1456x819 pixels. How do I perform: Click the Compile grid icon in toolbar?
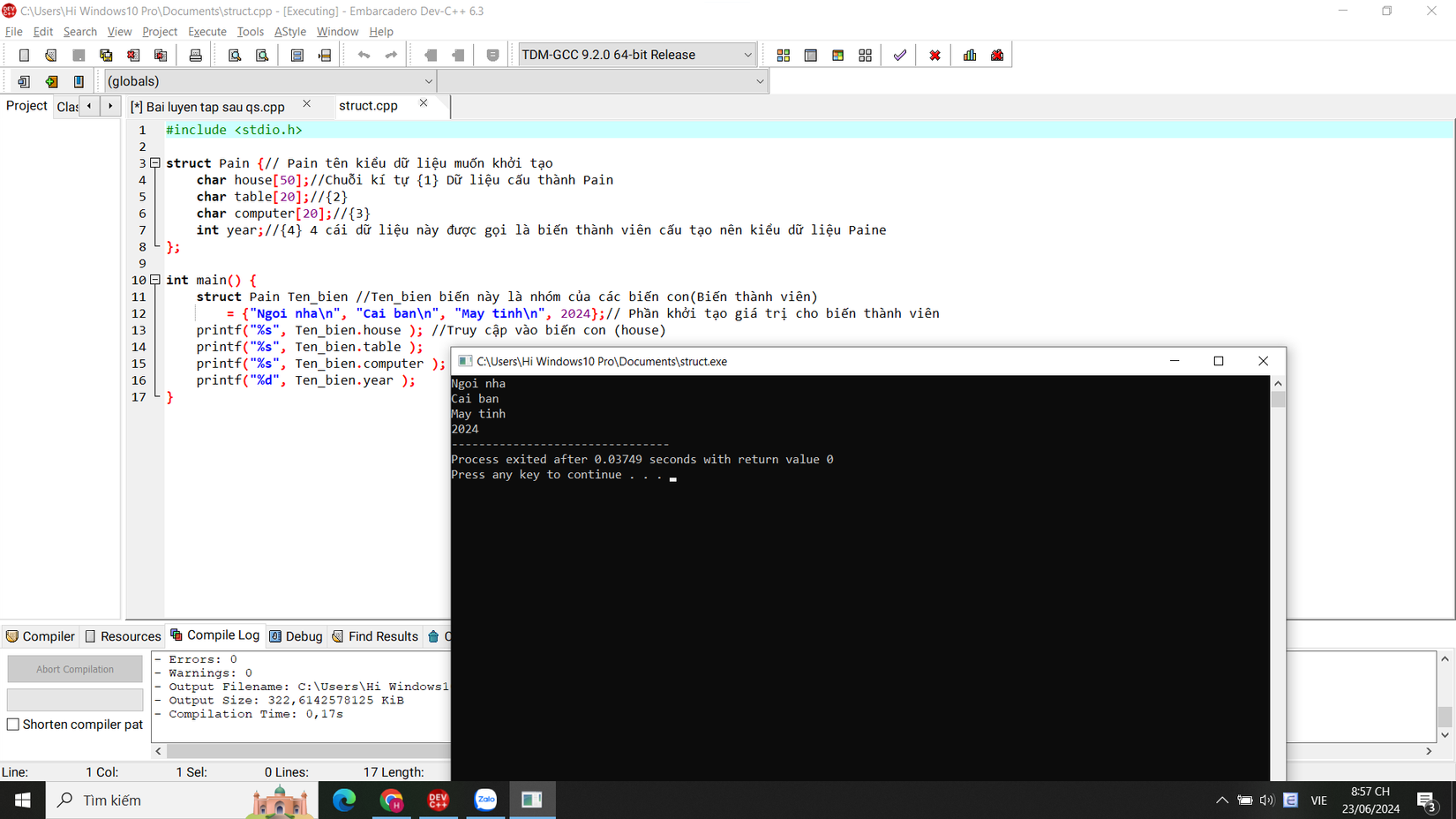pyautogui.click(x=783, y=55)
